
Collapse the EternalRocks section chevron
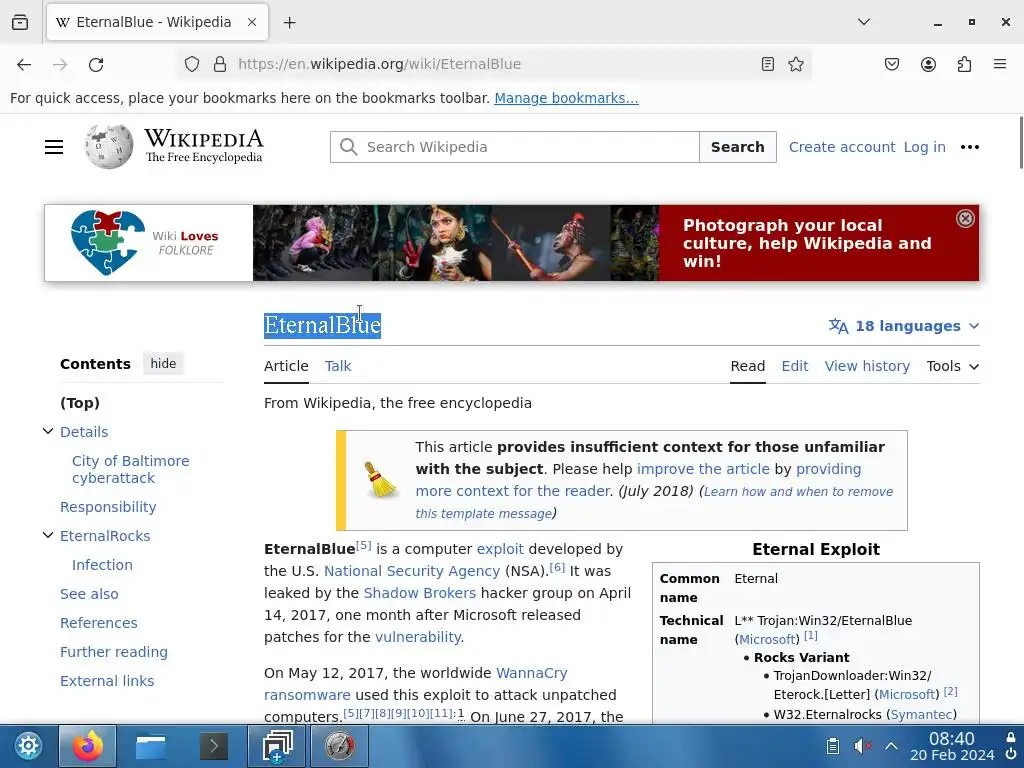48,535
